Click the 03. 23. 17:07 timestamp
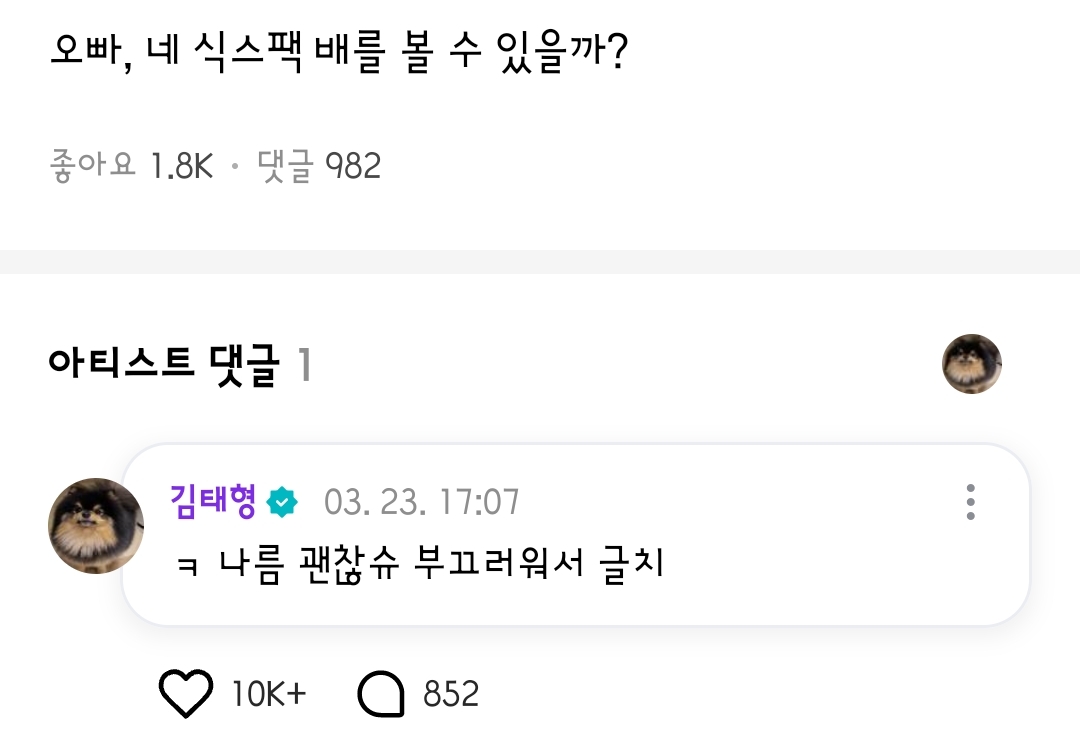1080x743 pixels. [422, 502]
